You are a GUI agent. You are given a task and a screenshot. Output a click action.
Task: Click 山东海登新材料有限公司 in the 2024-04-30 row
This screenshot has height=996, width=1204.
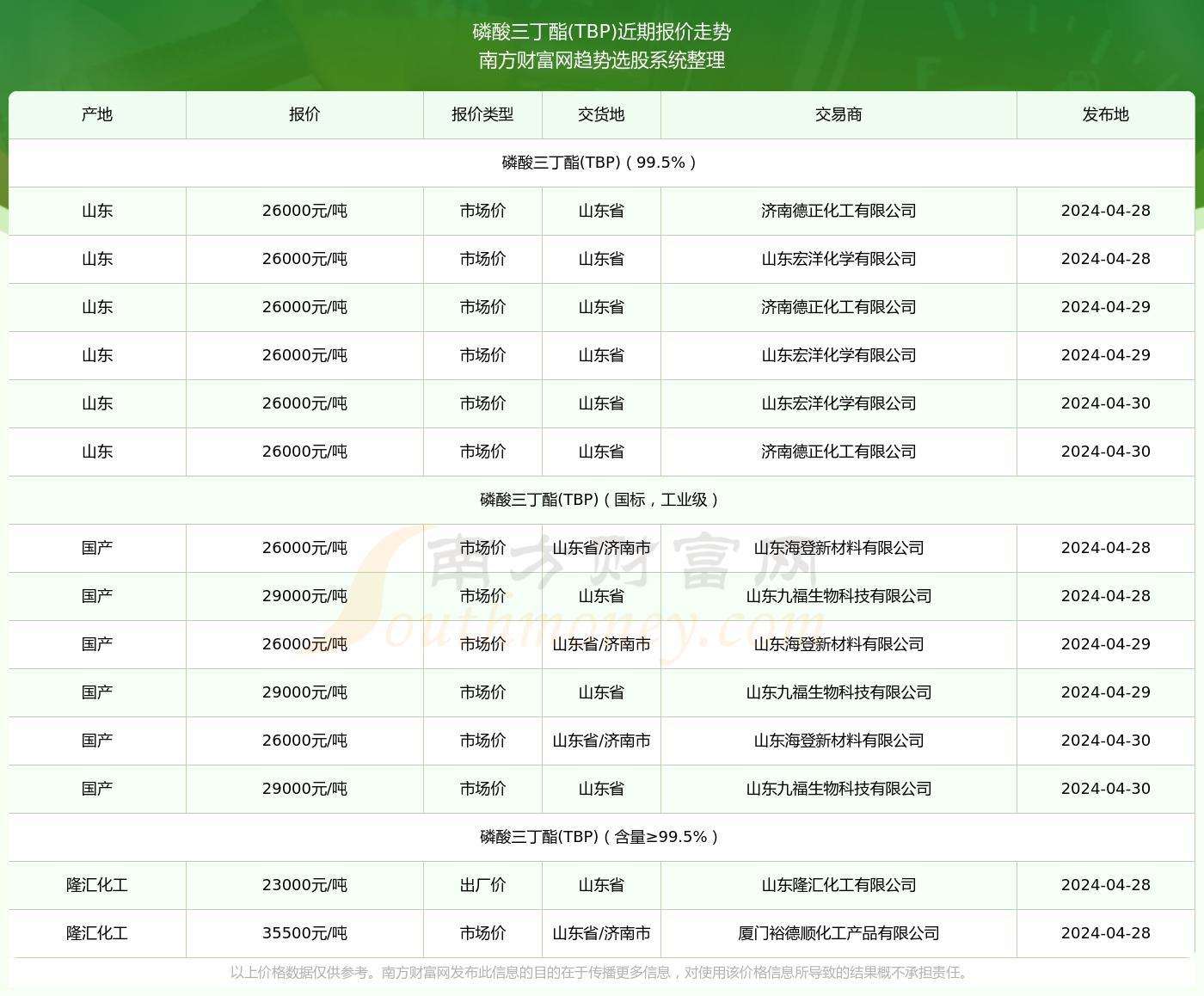(838, 741)
